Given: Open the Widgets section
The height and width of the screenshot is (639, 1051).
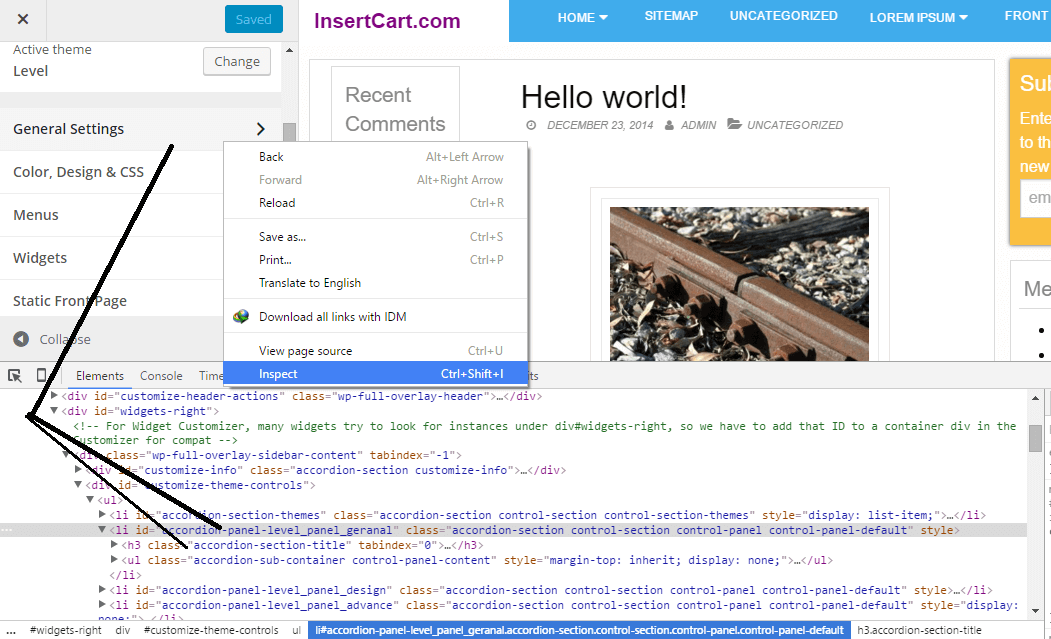Looking at the screenshot, I should tap(40, 257).
